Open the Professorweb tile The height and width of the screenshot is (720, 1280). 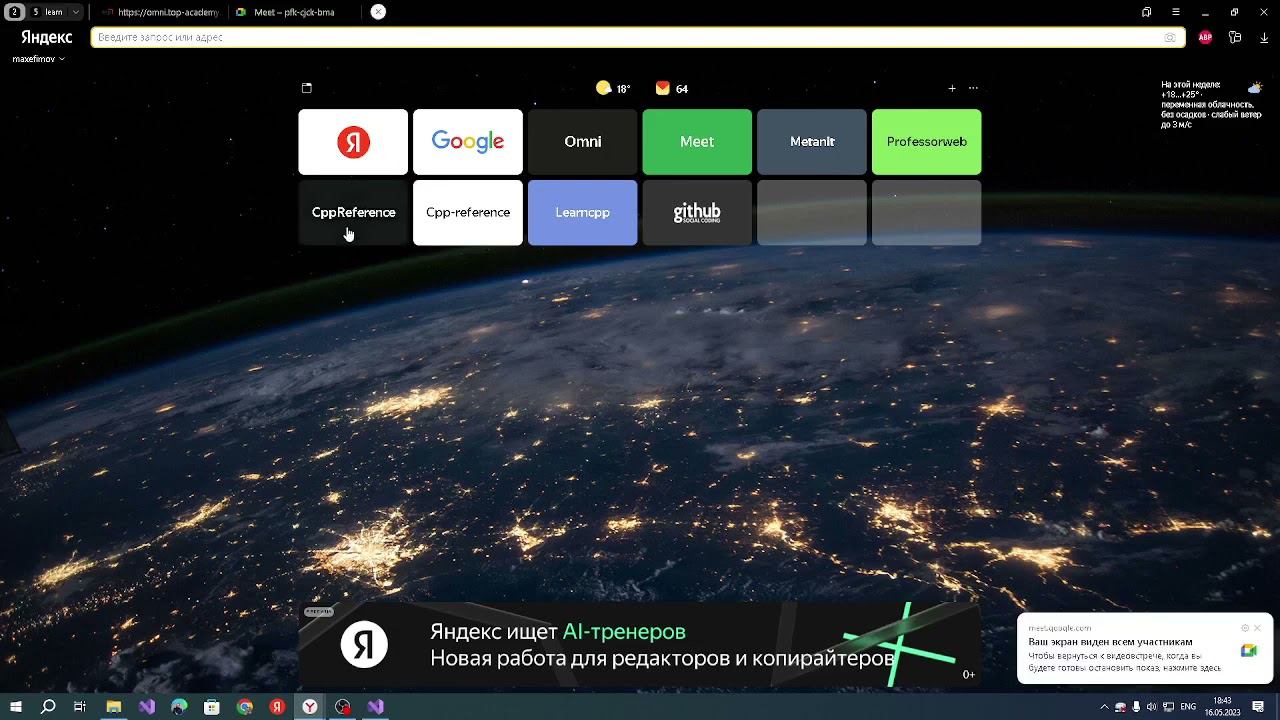pos(926,142)
